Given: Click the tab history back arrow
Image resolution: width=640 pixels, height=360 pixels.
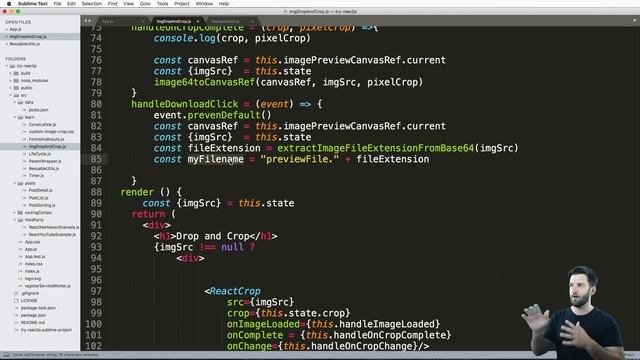Looking at the screenshot, I should click(86, 21).
